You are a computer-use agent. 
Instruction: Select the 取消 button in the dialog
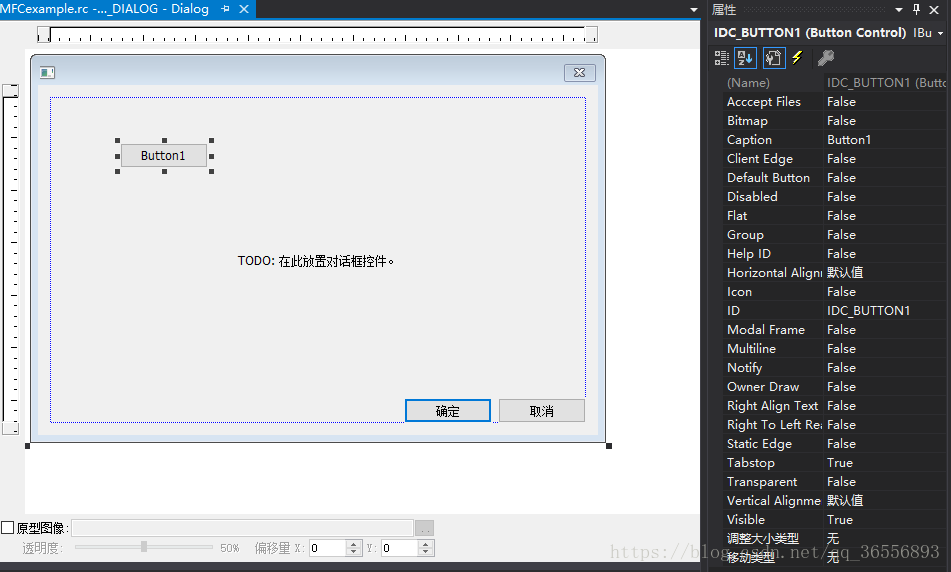click(542, 411)
